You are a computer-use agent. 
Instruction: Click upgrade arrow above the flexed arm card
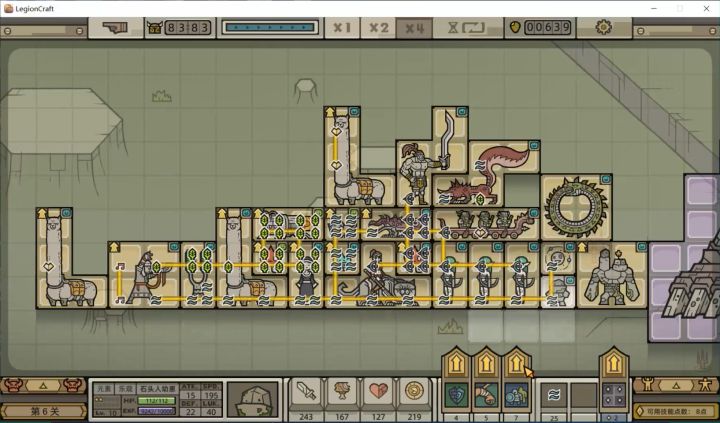click(486, 364)
